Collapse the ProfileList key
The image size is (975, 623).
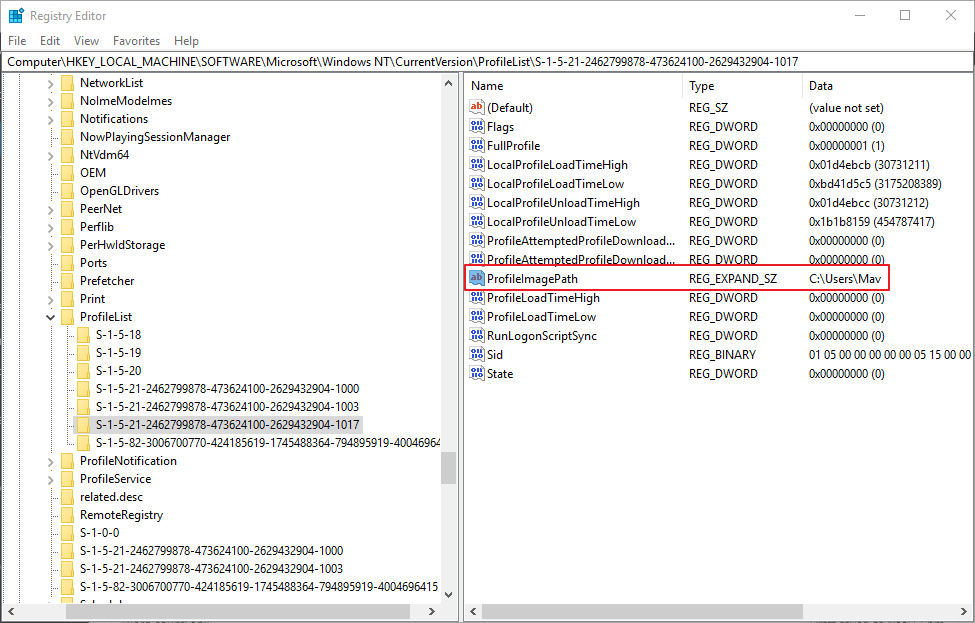pyautogui.click(x=50, y=317)
